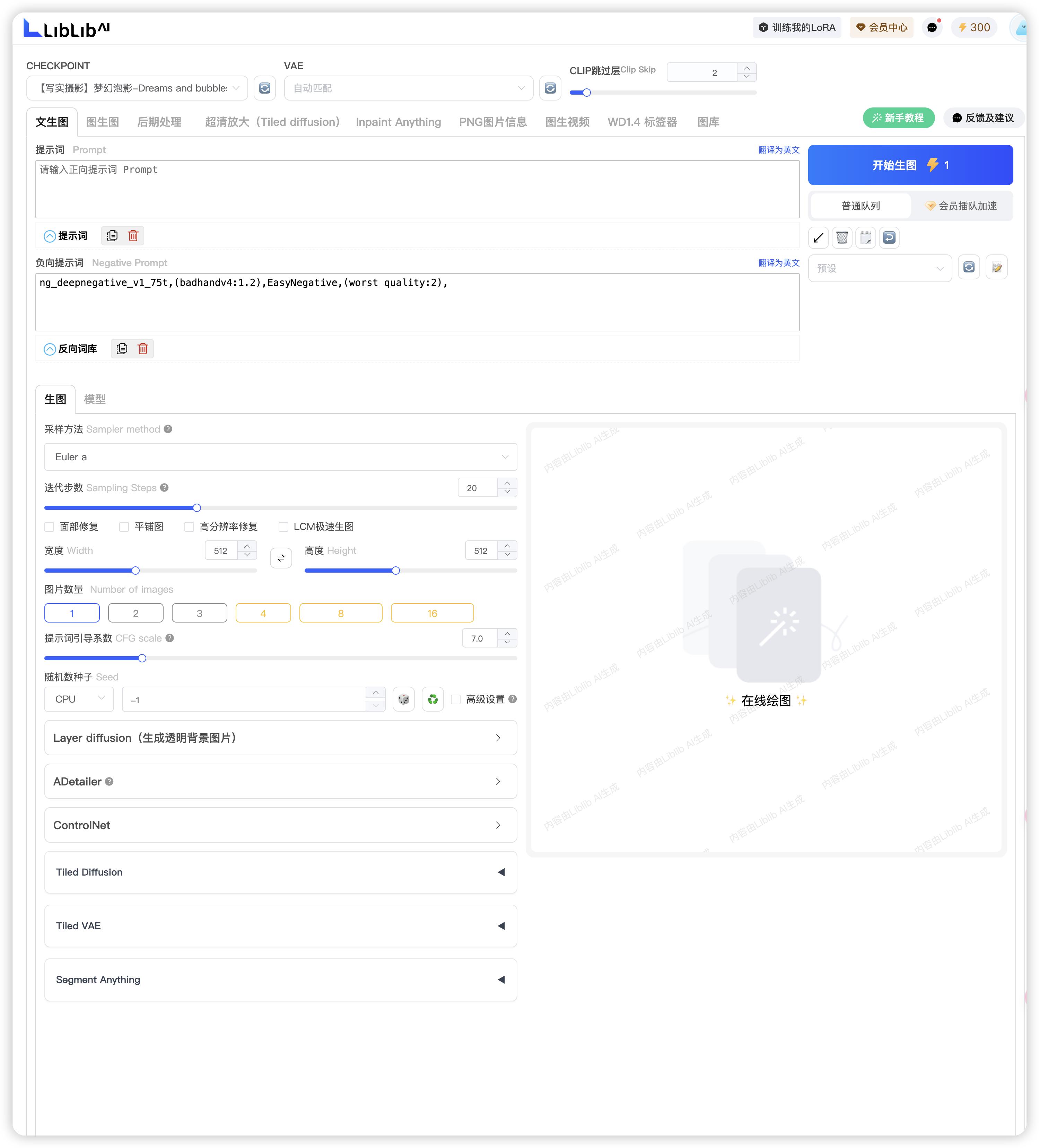1039x1148 pixels.
Task: Enable the LCM极速生图 checkbox
Action: point(283,527)
